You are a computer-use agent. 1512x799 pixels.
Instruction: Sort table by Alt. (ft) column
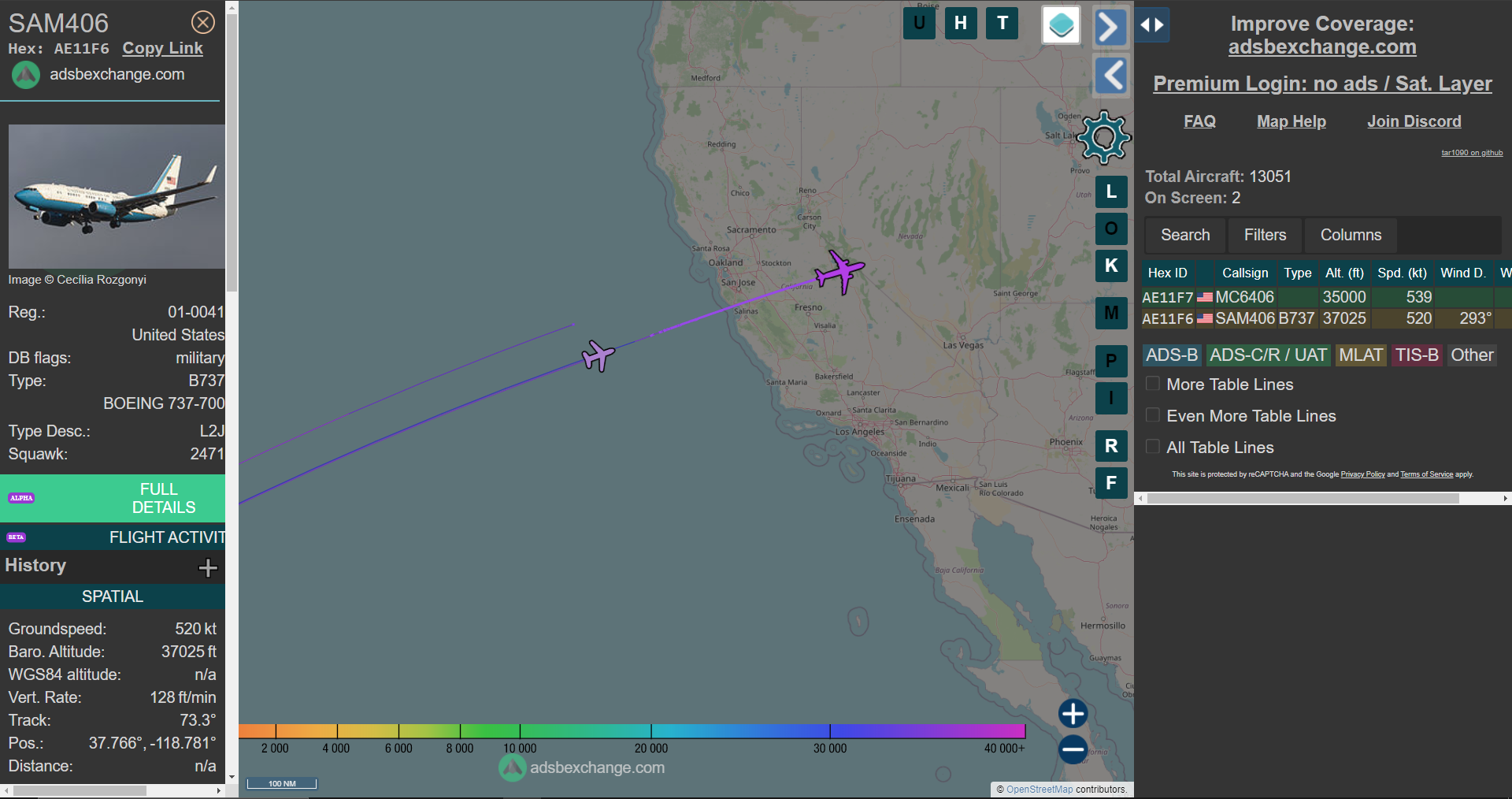tap(1344, 273)
